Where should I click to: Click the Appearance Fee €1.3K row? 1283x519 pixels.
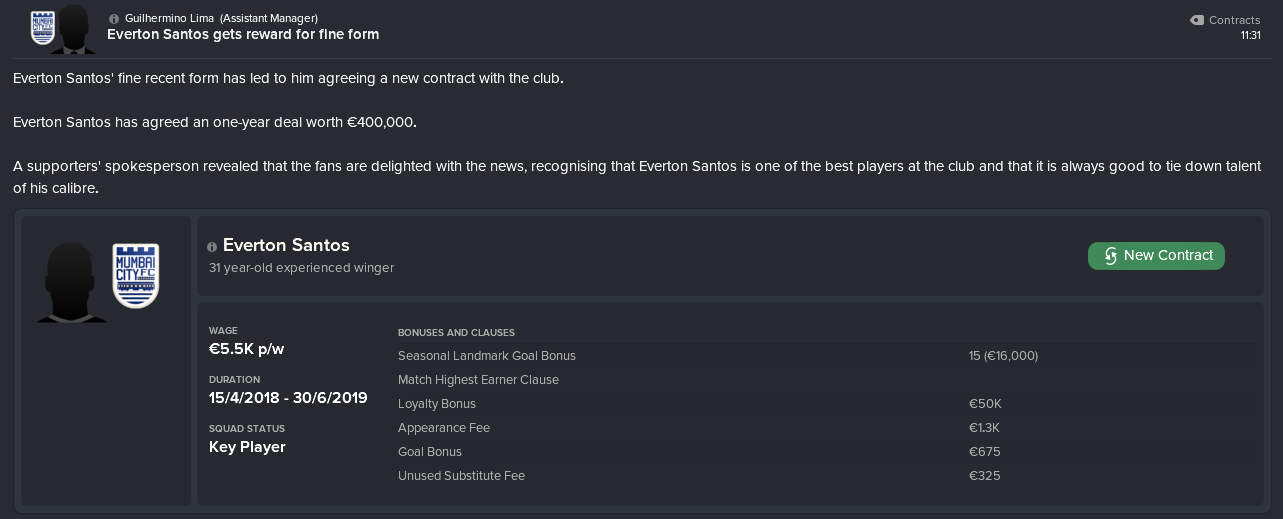click(825, 428)
